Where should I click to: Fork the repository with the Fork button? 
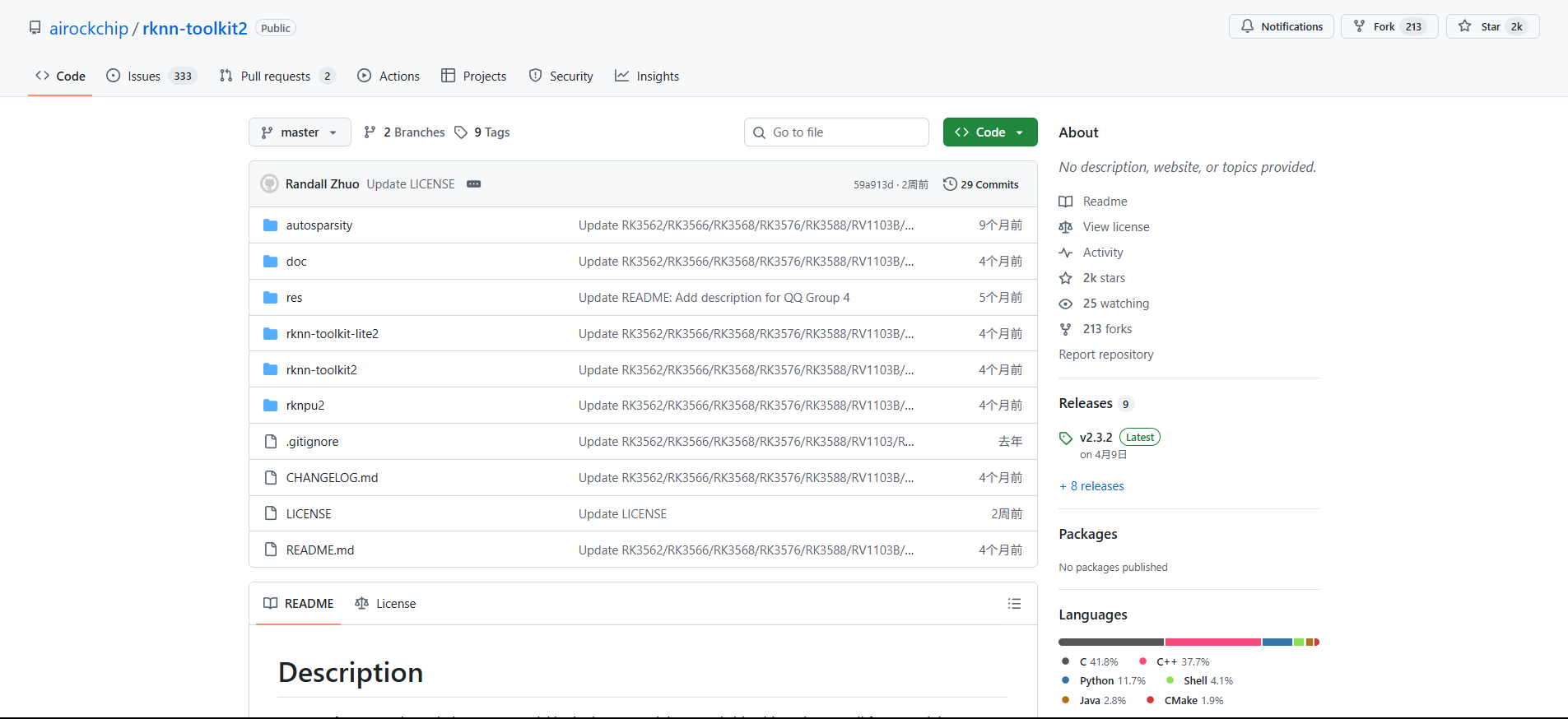[x=1389, y=26]
